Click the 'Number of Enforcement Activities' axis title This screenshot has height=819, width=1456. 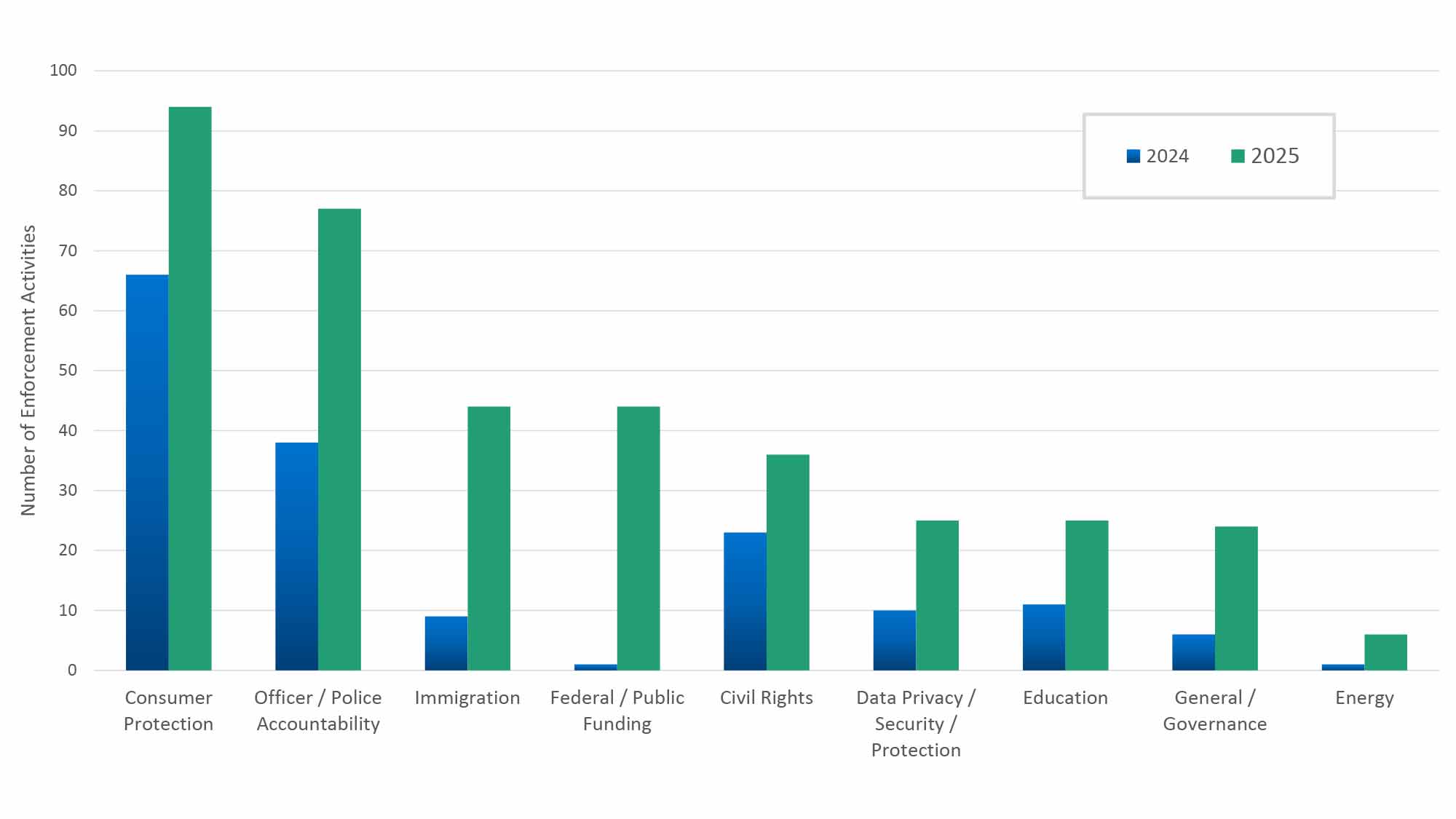coord(28,370)
